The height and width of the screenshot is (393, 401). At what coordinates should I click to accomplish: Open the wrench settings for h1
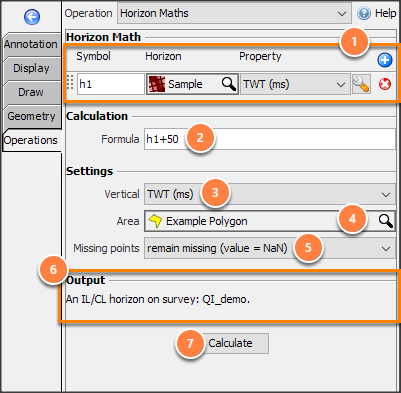tap(361, 84)
